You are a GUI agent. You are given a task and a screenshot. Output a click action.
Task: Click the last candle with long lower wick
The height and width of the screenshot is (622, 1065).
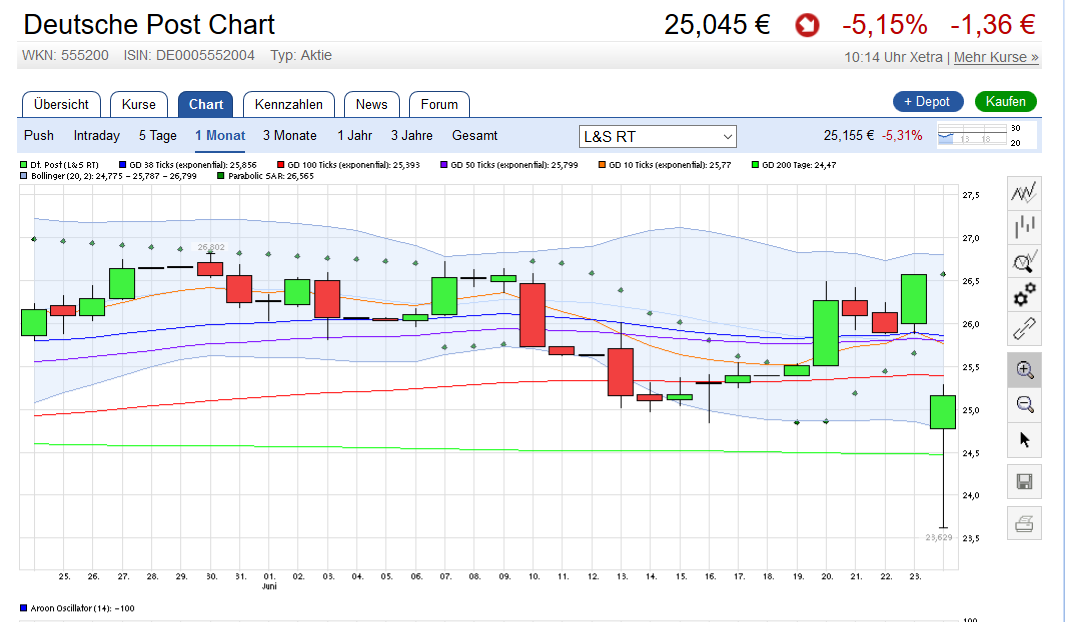[x=943, y=412]
